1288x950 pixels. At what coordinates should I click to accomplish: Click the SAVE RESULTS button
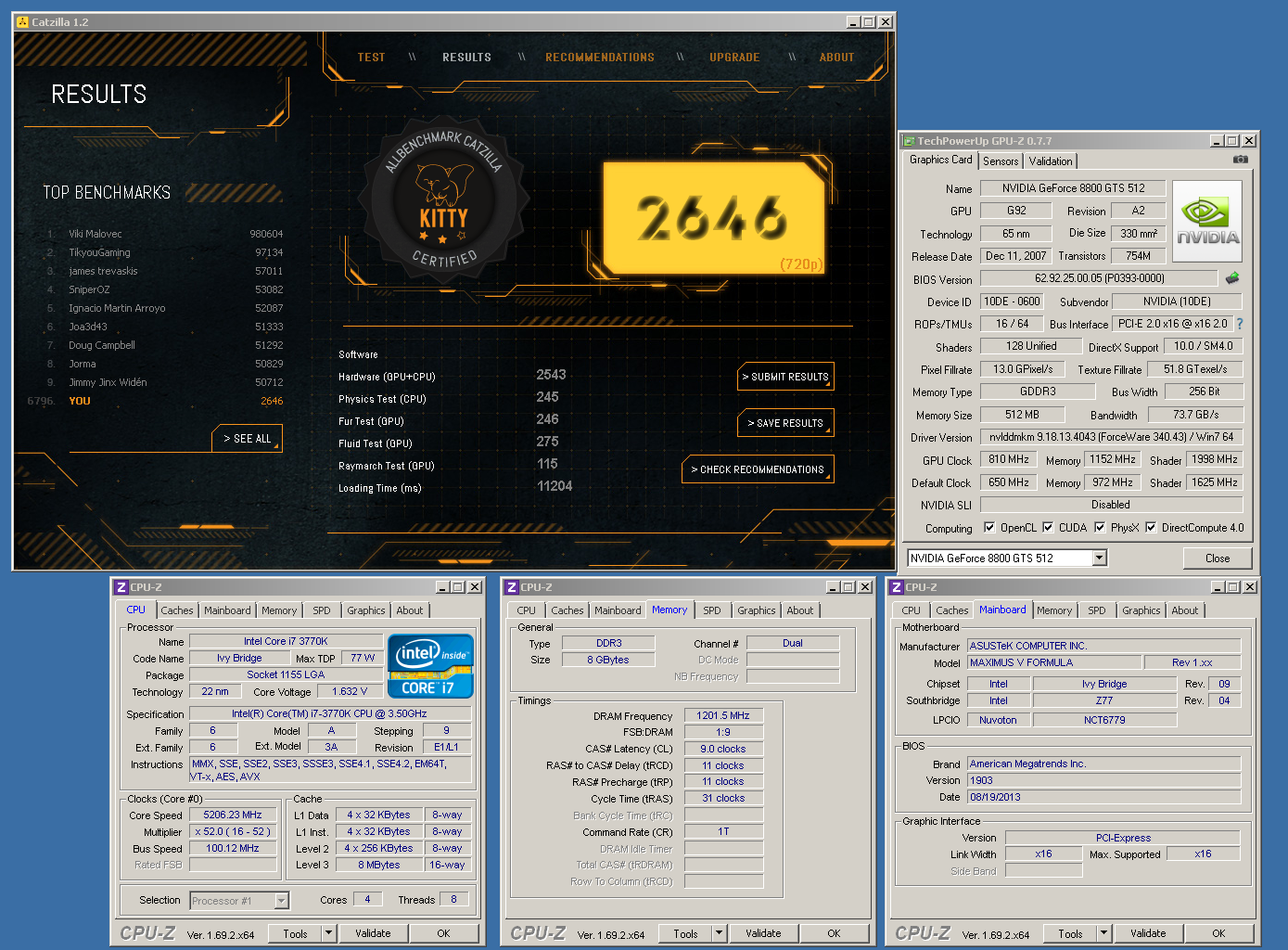pos(786,423)
